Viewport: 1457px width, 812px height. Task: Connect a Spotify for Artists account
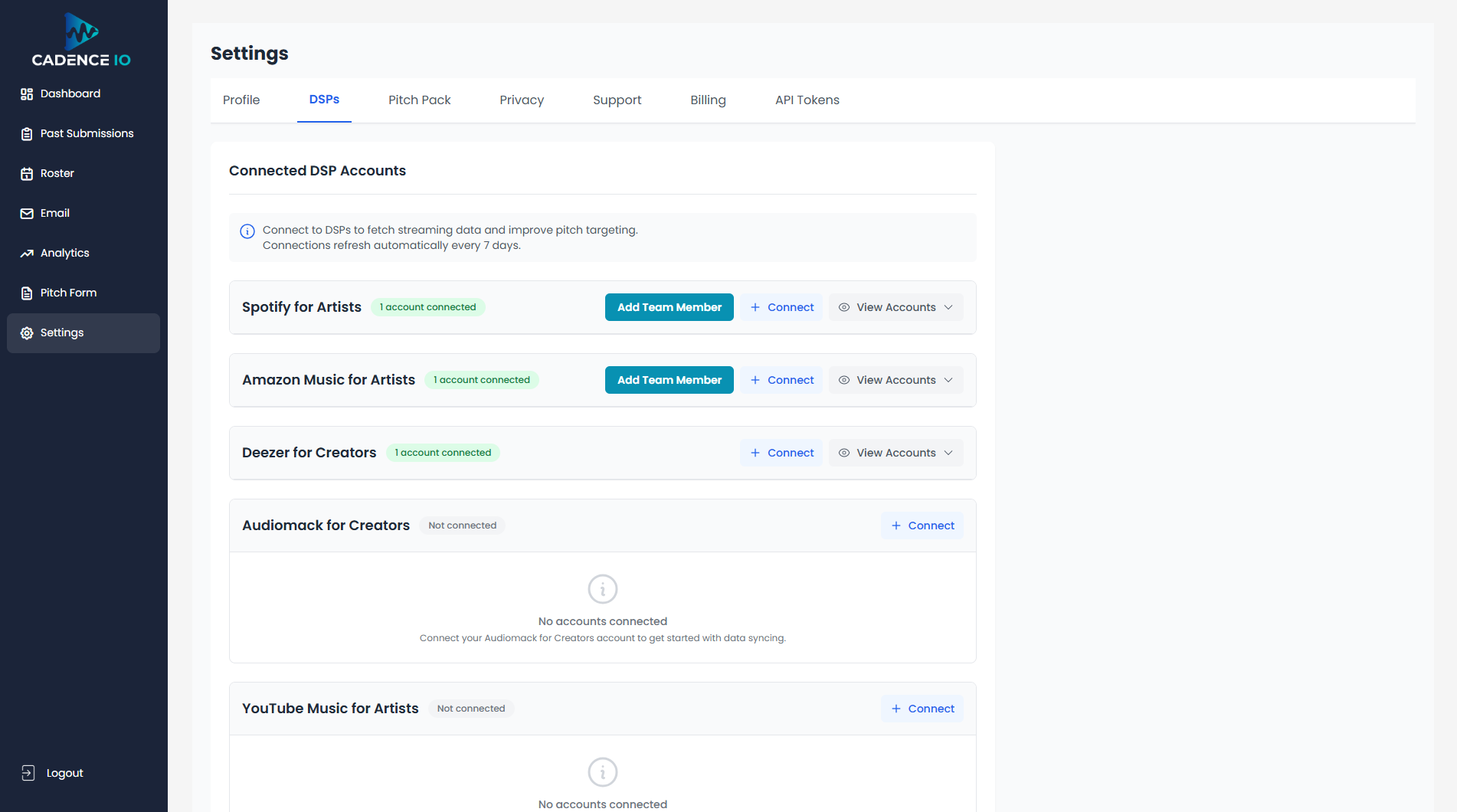click(x=781, y=307)
